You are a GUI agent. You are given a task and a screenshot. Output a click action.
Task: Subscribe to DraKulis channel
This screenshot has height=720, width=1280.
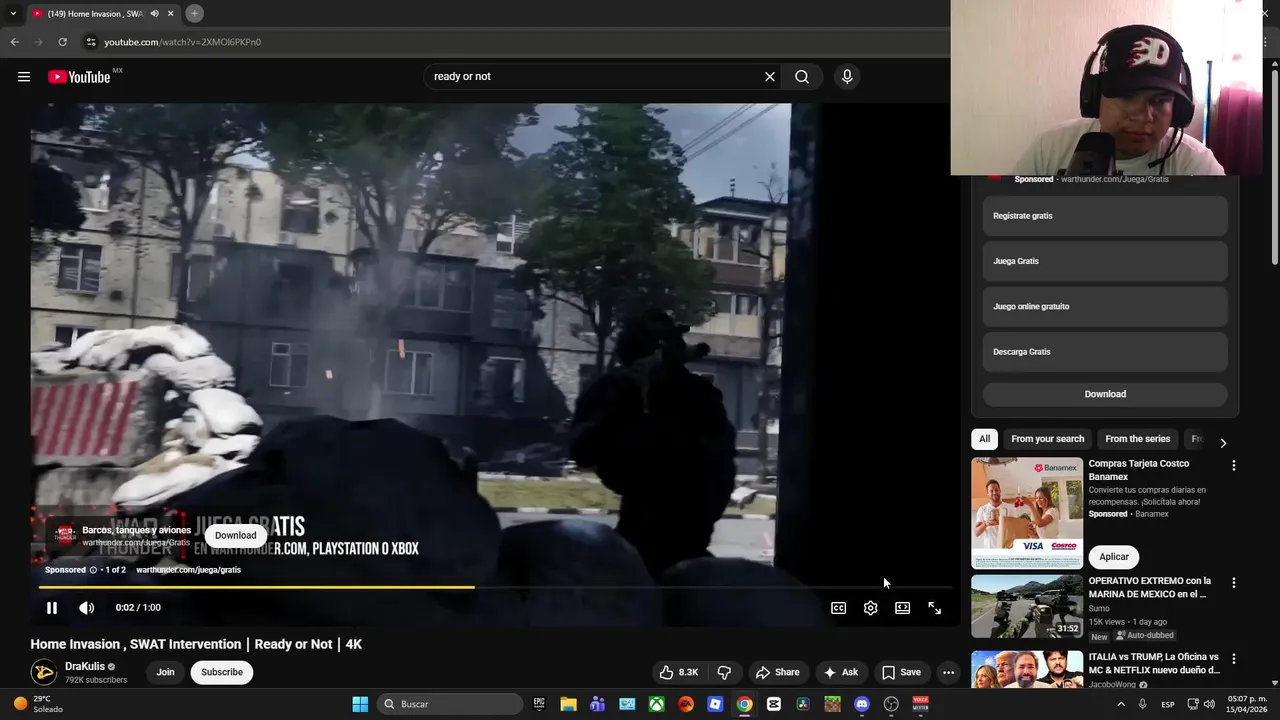(x=222, y=672)
